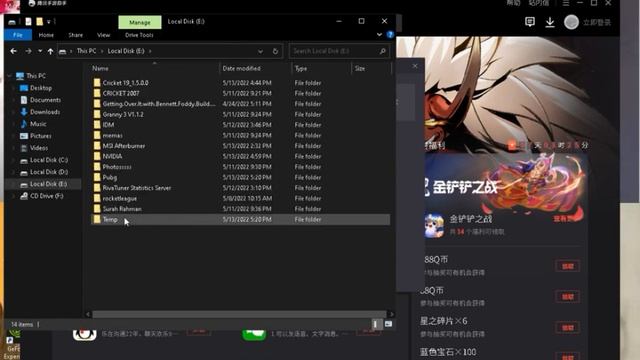This screenshot has height=360, width=640.
Task: Go back with the back arrow
Action: 13,51
